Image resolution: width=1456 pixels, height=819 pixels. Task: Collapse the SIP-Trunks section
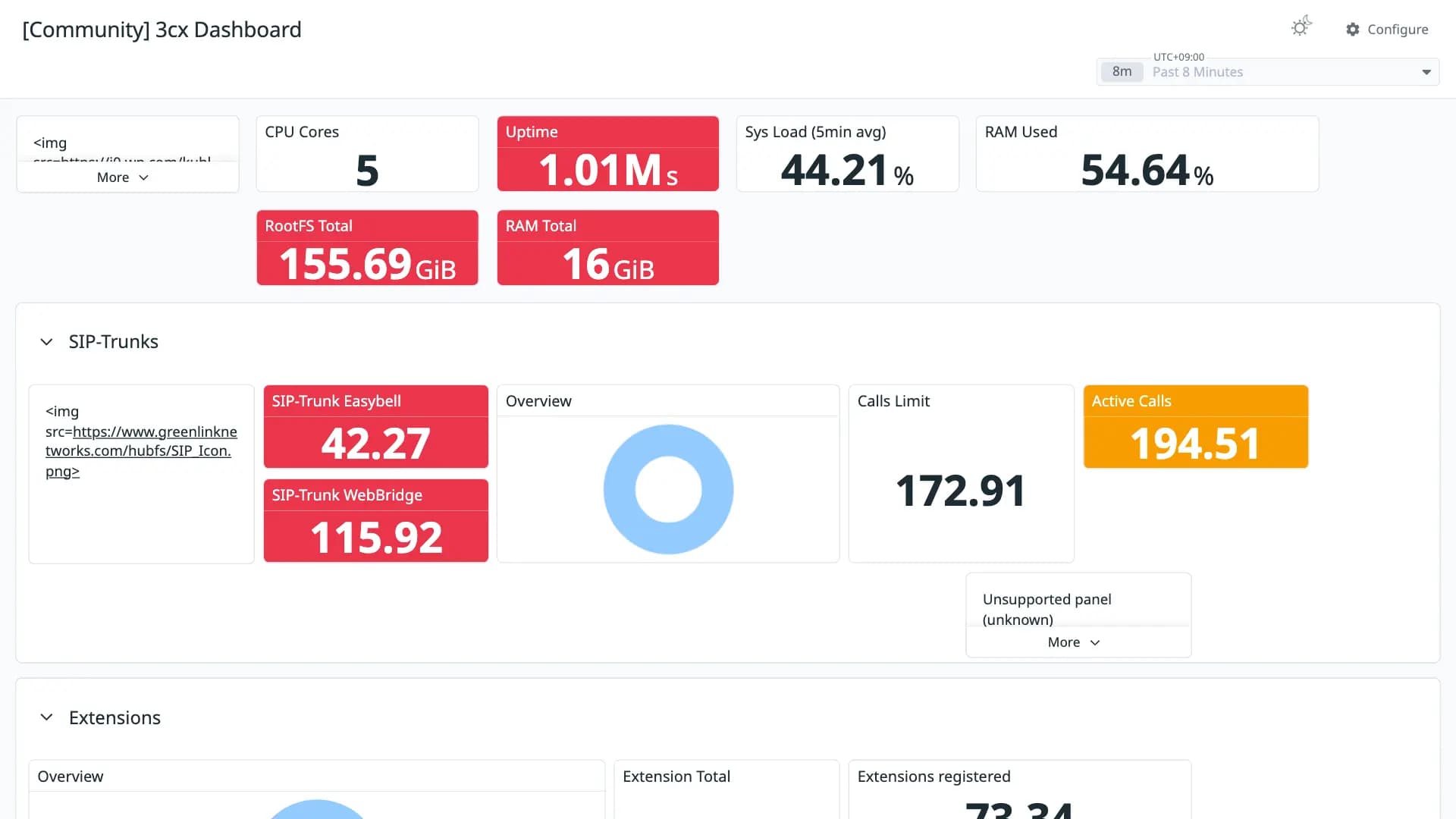click(46, 342)
